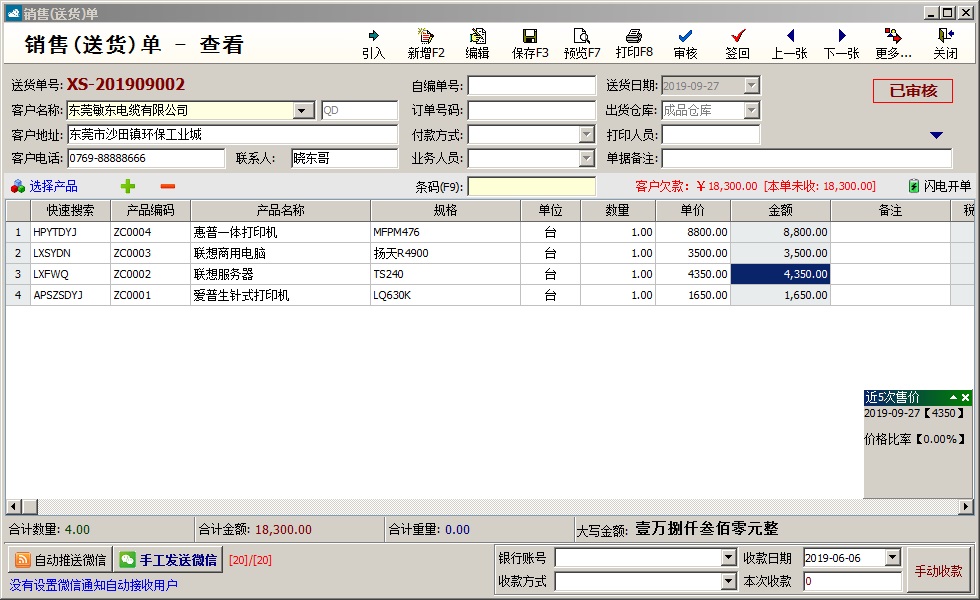Expand the 客户名称 customer dropdown
This screenshot has height=600, width=980.
[x=304, y=111]
